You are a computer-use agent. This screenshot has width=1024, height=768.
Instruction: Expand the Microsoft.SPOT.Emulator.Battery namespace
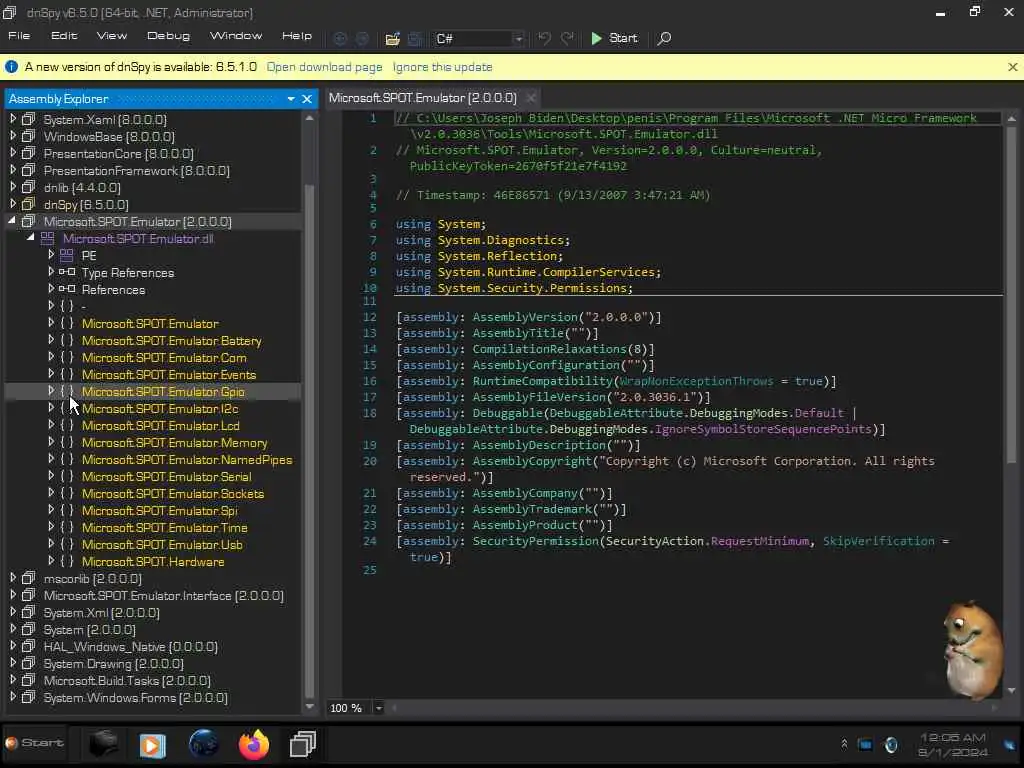[51, 340]
